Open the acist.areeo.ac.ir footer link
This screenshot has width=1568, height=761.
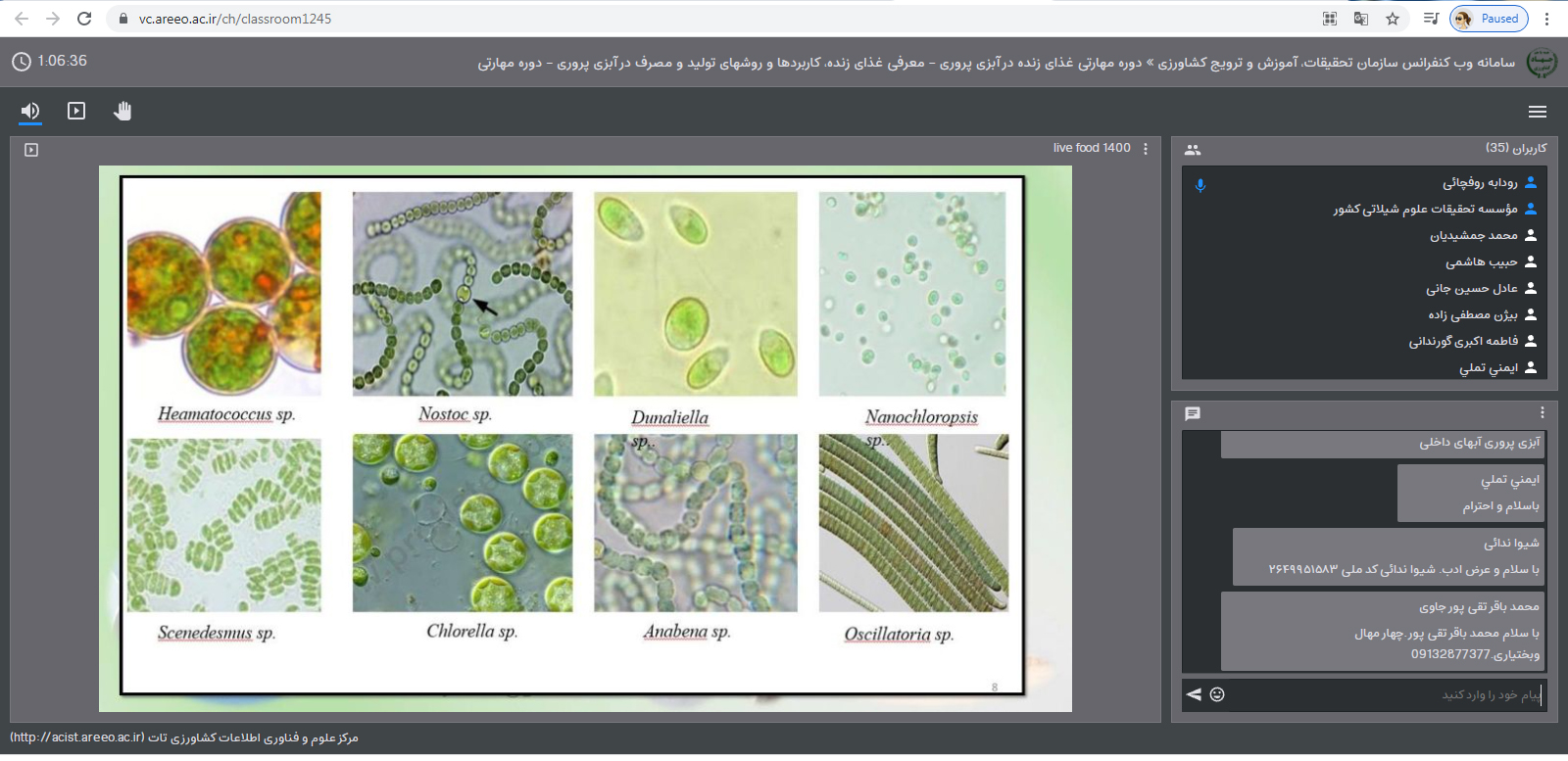pos(77,737)
